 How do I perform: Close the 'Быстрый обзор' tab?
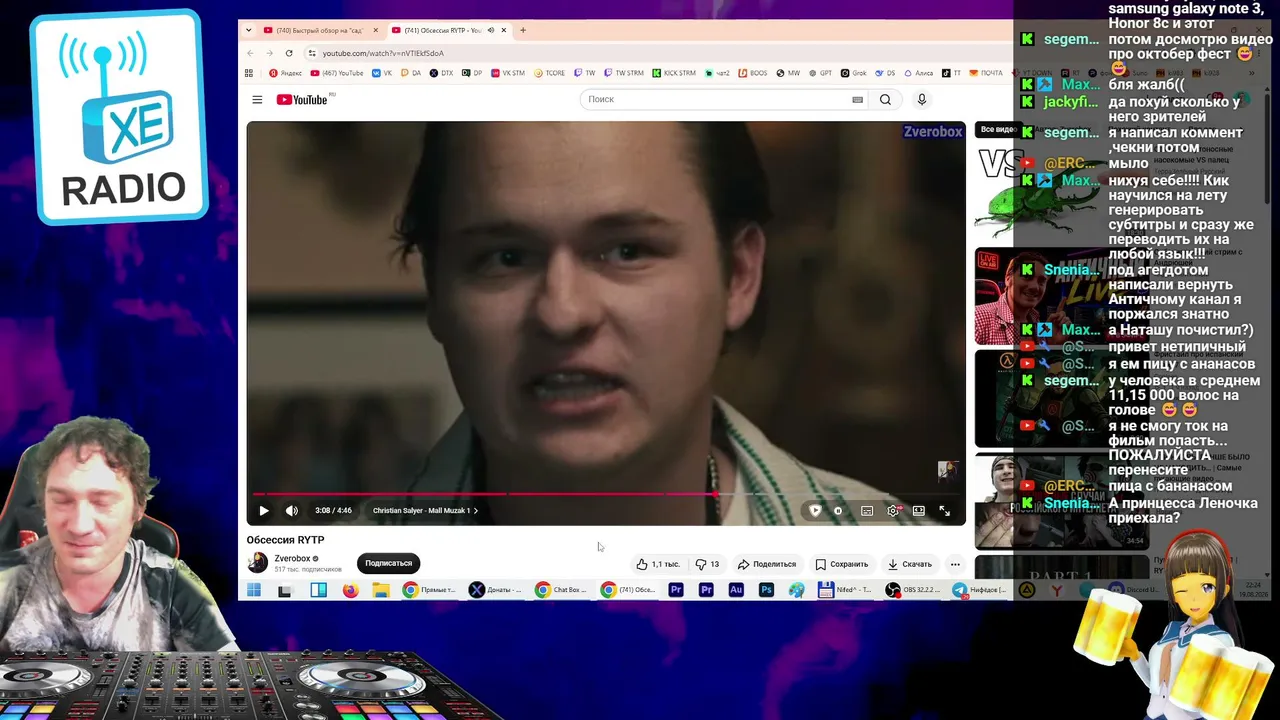click(375, 30)
